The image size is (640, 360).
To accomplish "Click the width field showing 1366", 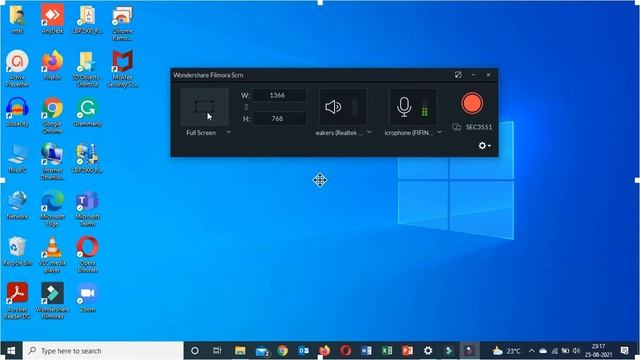I will (279, 95).
